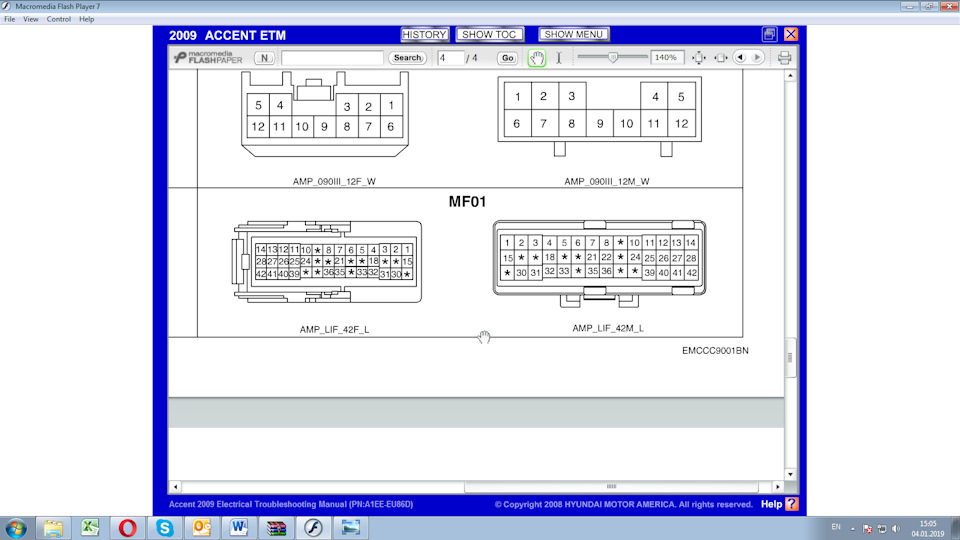Click the Macromedia FlashPaper logo
960x540 pixels.
[208, 58]
